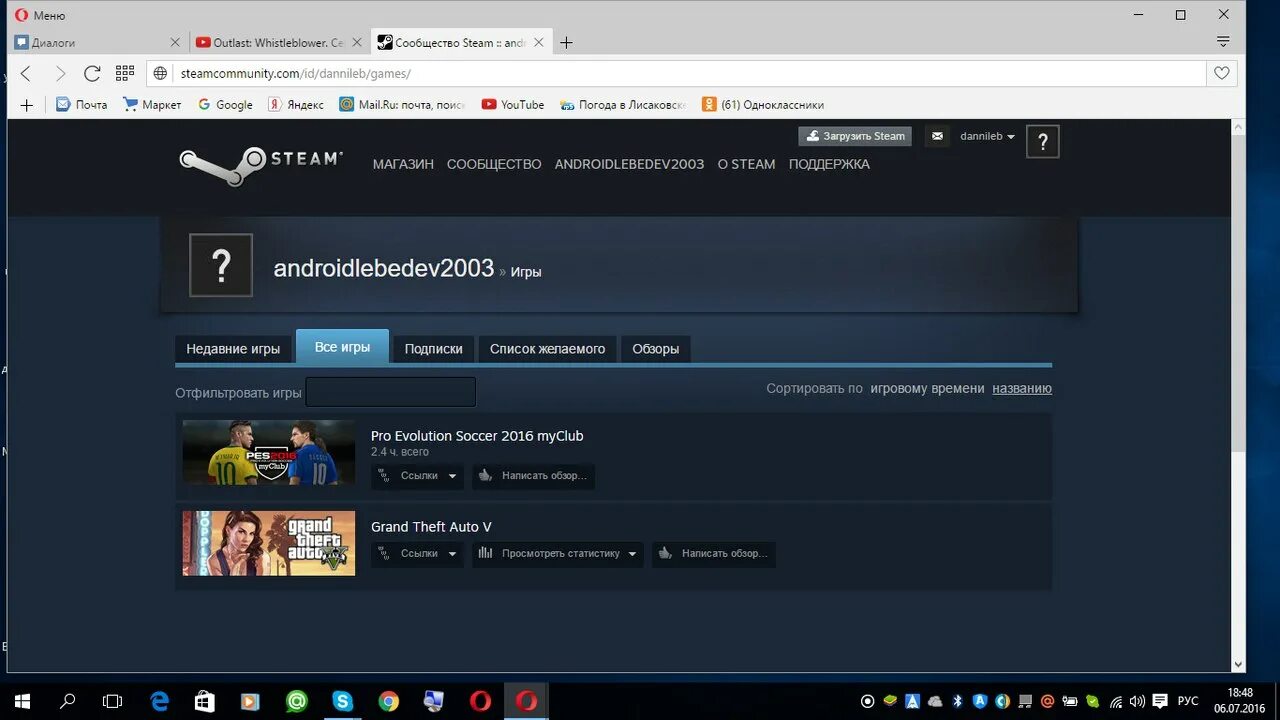The width and height of the screenshot is (1280, 720).
Task: Open the Google bookmark
Action: coord(225,104)
